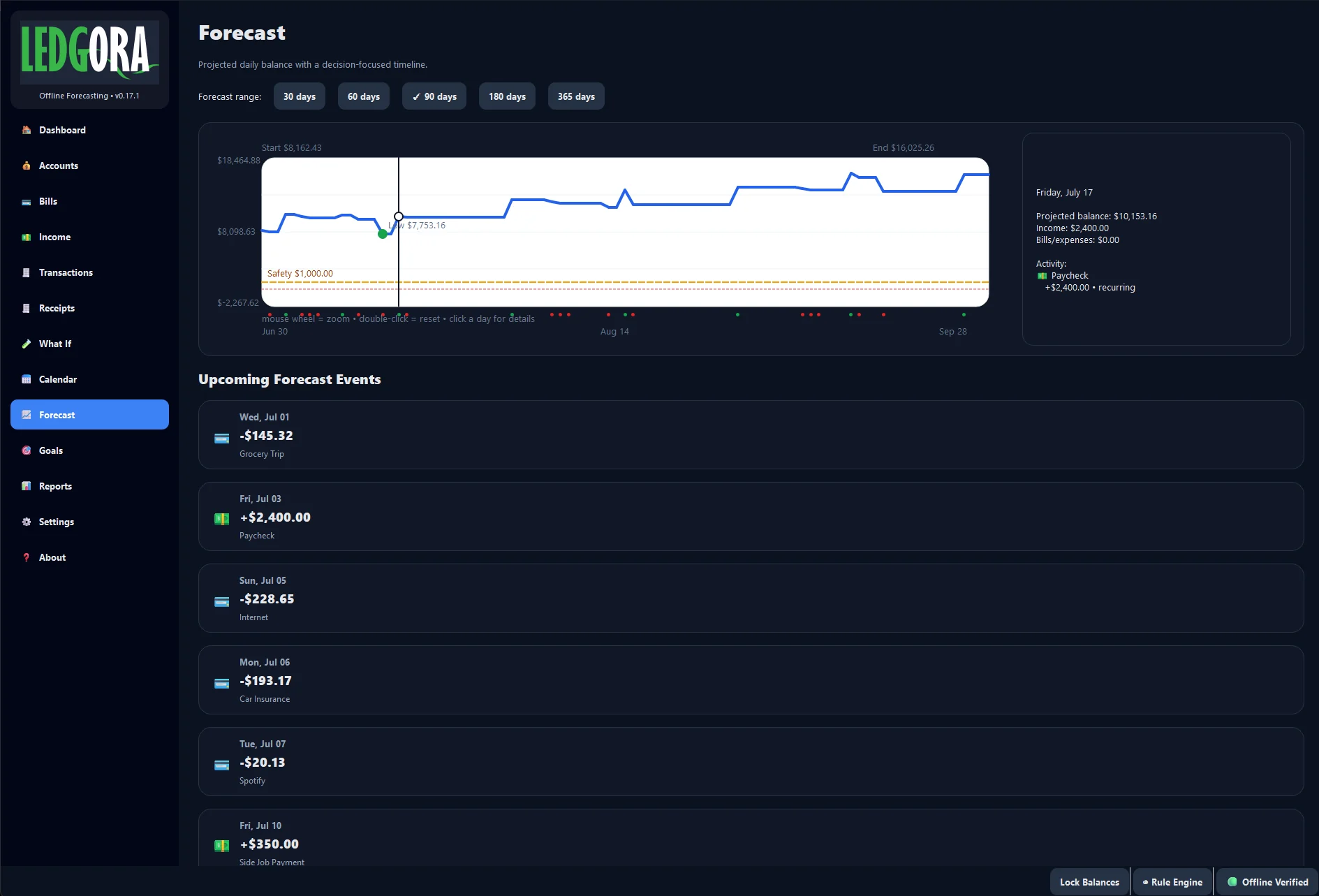Click the Goals target icon

pyautogui.click(x=27, y=450)
